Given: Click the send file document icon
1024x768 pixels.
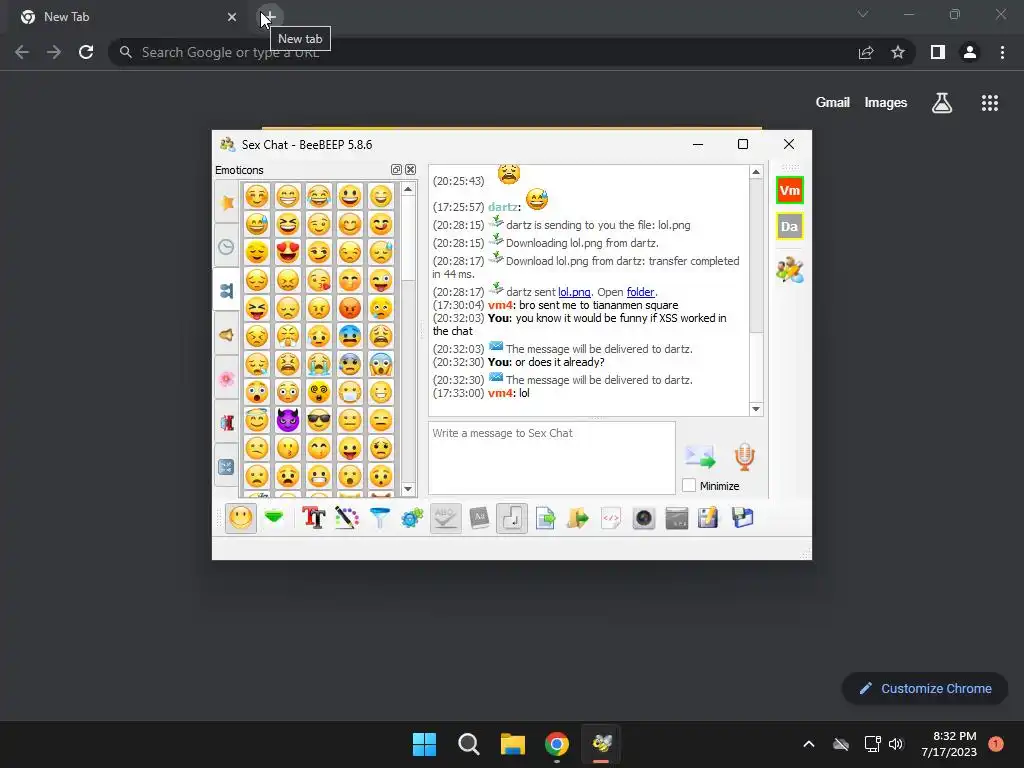Looking at the screenshot, I should pyautogui.click(x=545, y=518).
